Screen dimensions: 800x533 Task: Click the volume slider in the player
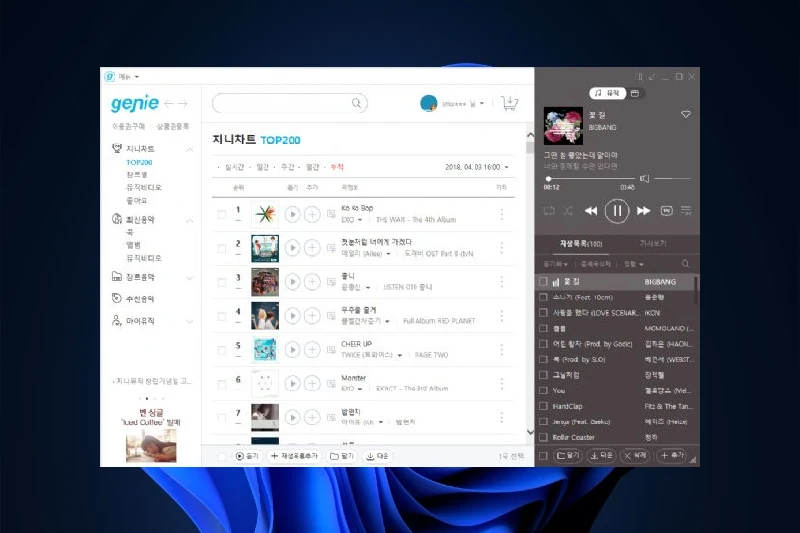(x=672, y=179)
